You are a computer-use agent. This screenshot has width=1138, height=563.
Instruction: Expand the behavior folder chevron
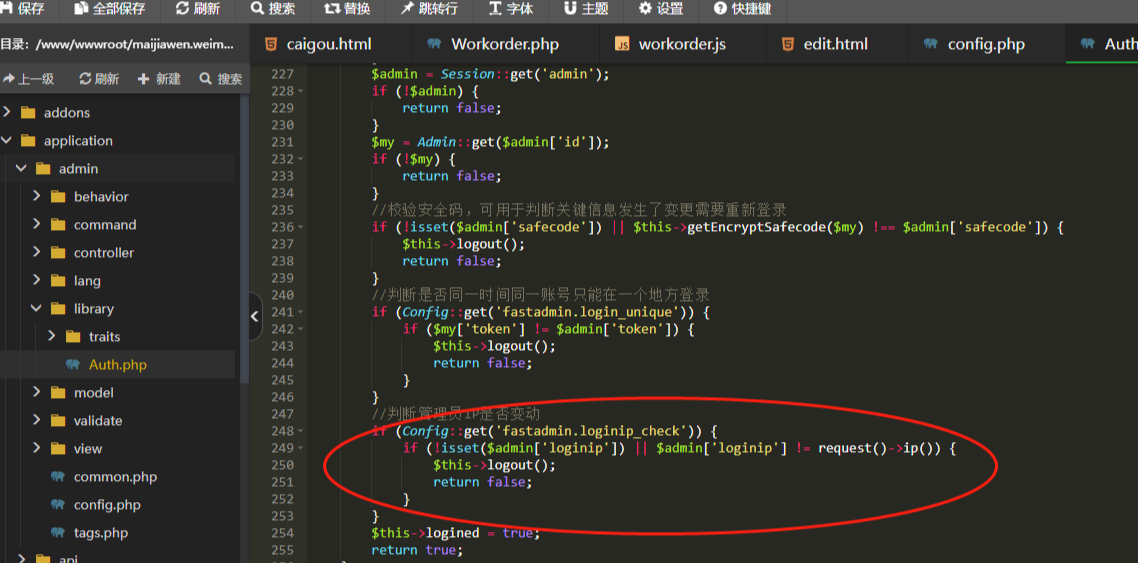pos(37,197)
